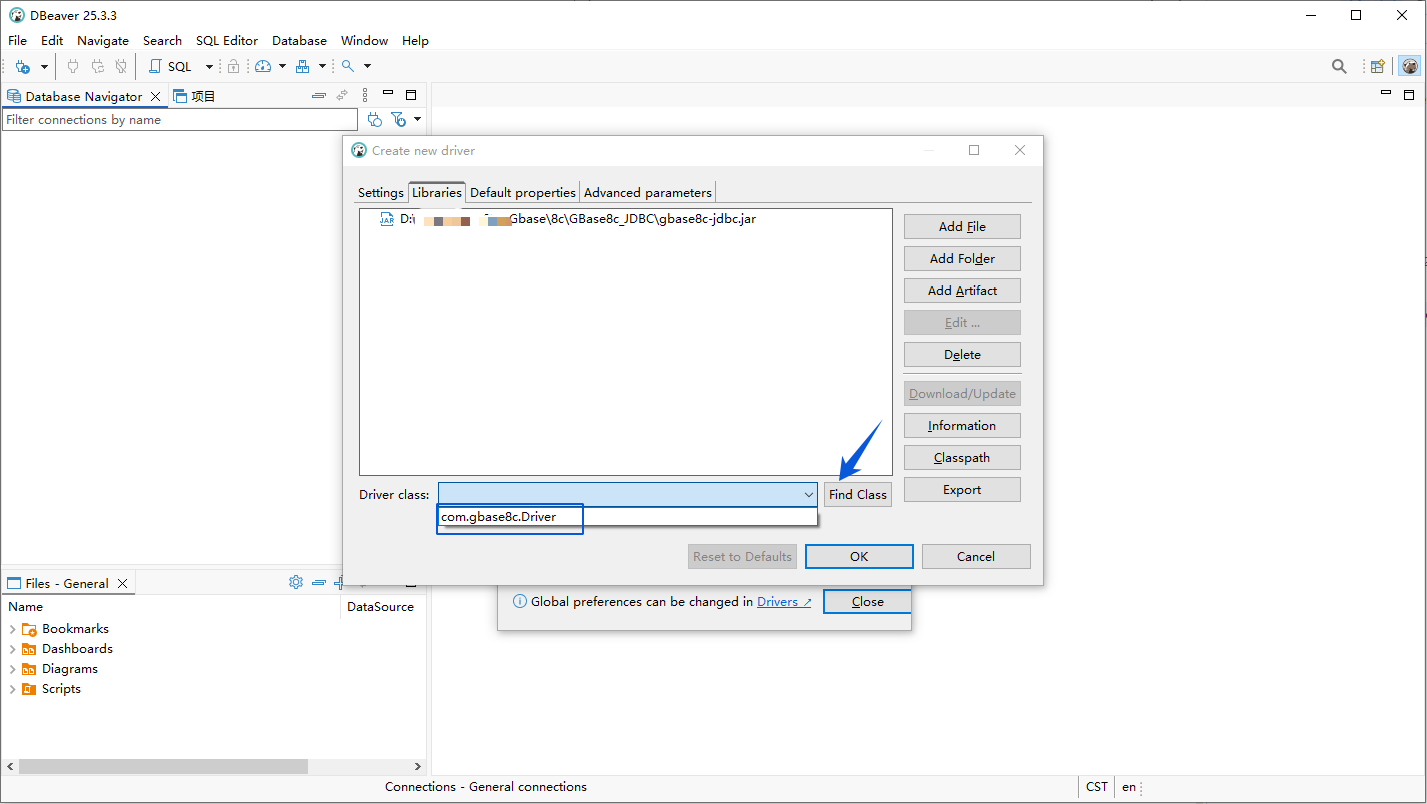Maximize the Database Navigator panel
Screen dimensions: 1427x804
[411, 95]
